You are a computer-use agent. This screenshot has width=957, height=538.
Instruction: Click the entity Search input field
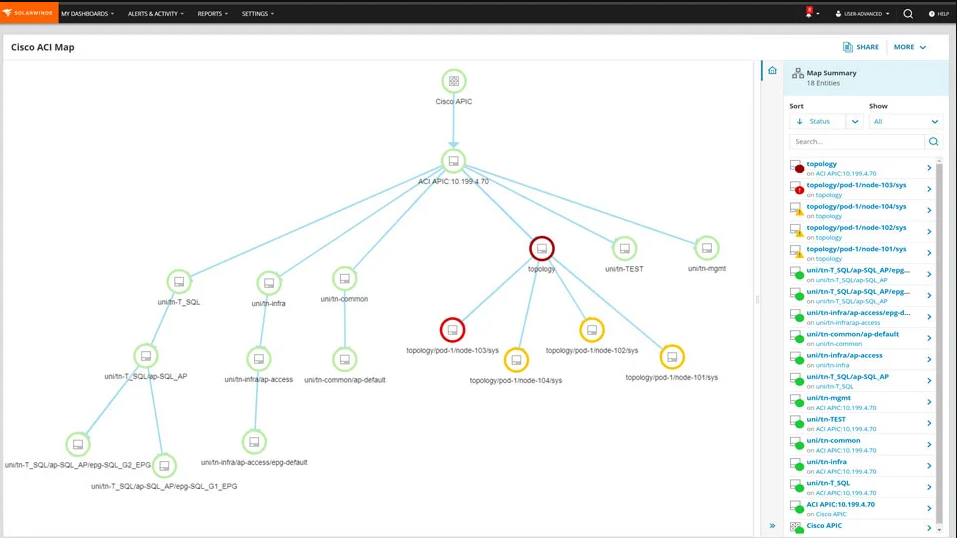(856, 142)
